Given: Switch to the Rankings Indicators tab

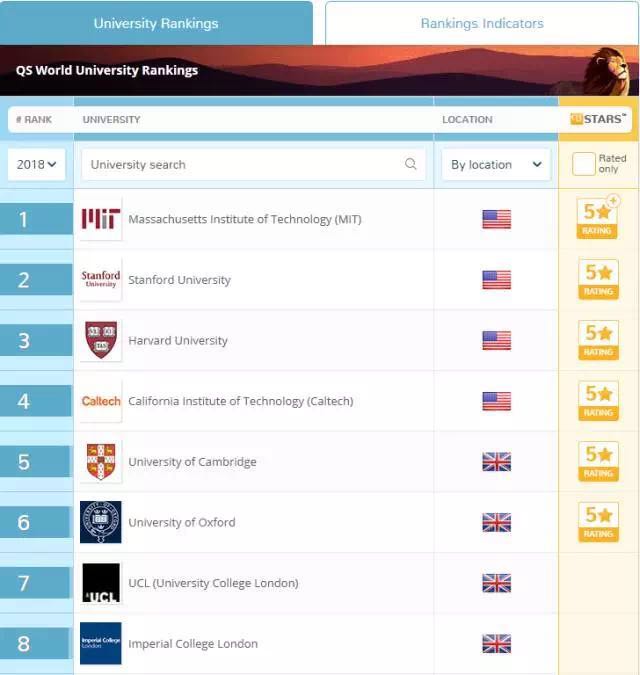Looking at the screenshot, I should click(482, 23).
